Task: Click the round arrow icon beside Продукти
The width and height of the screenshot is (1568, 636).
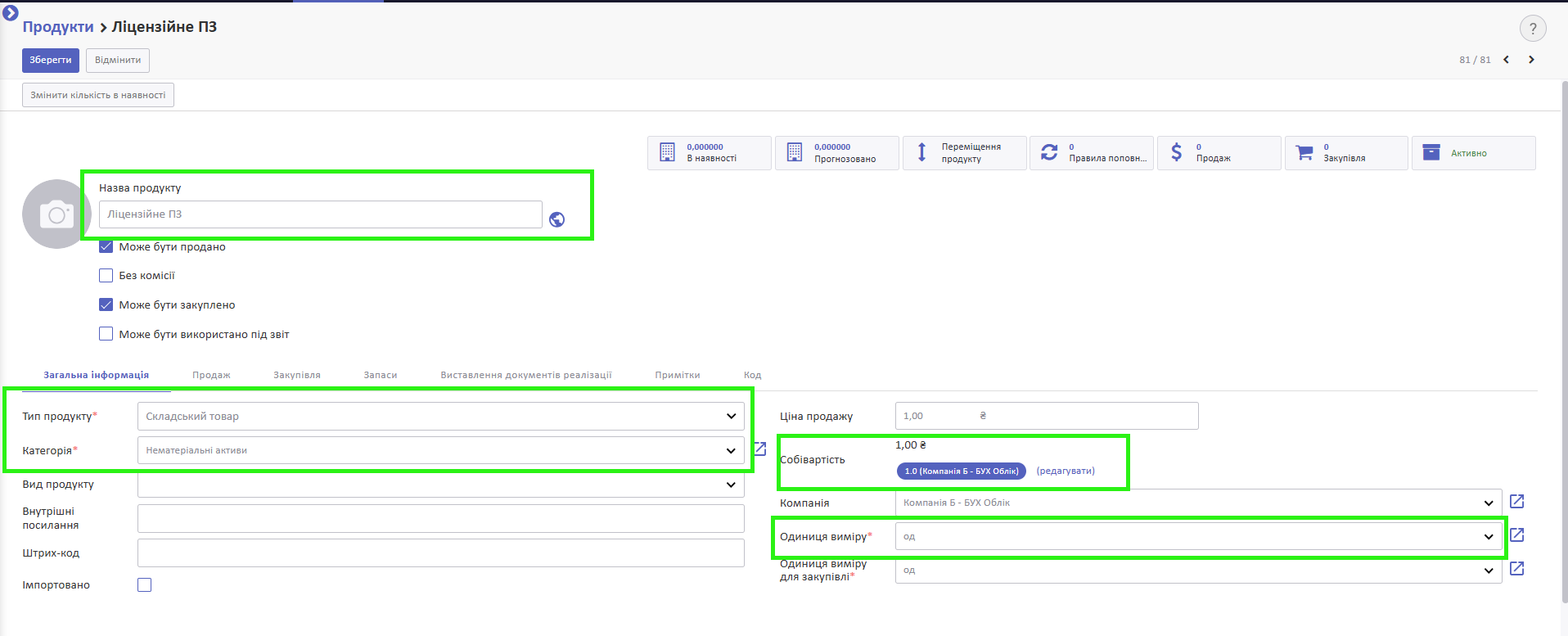Action: 11,13
